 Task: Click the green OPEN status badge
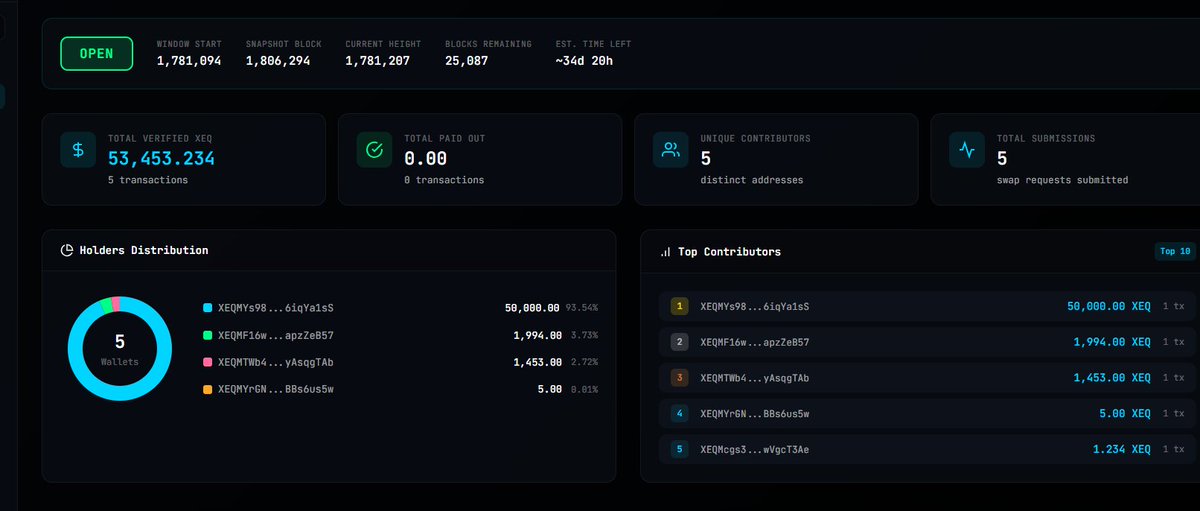tap(96, 53)
